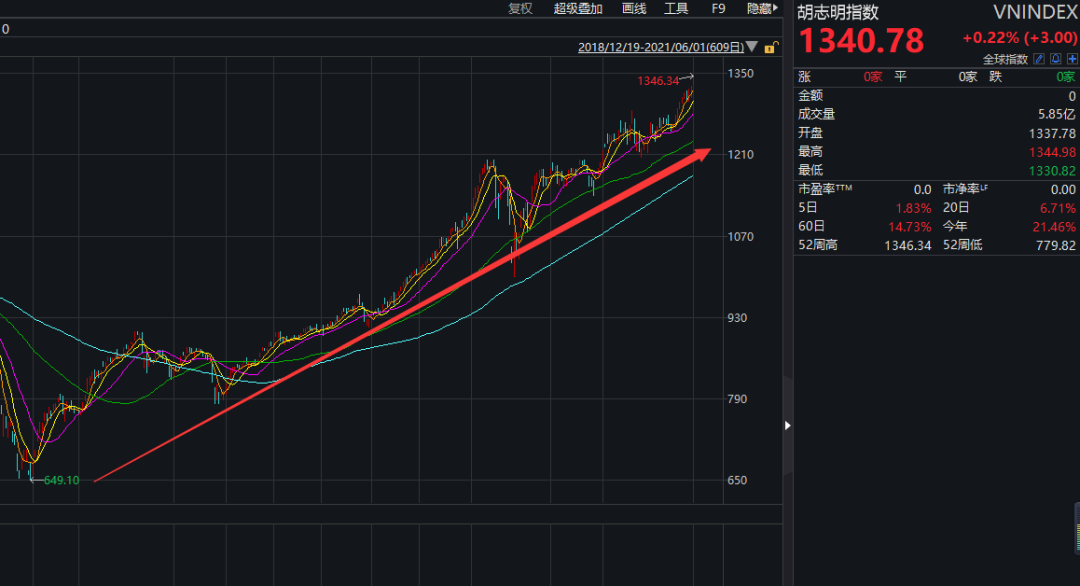Click the 胡志明指数 index name
The image size is (1080, 586).
pos(838,12)
